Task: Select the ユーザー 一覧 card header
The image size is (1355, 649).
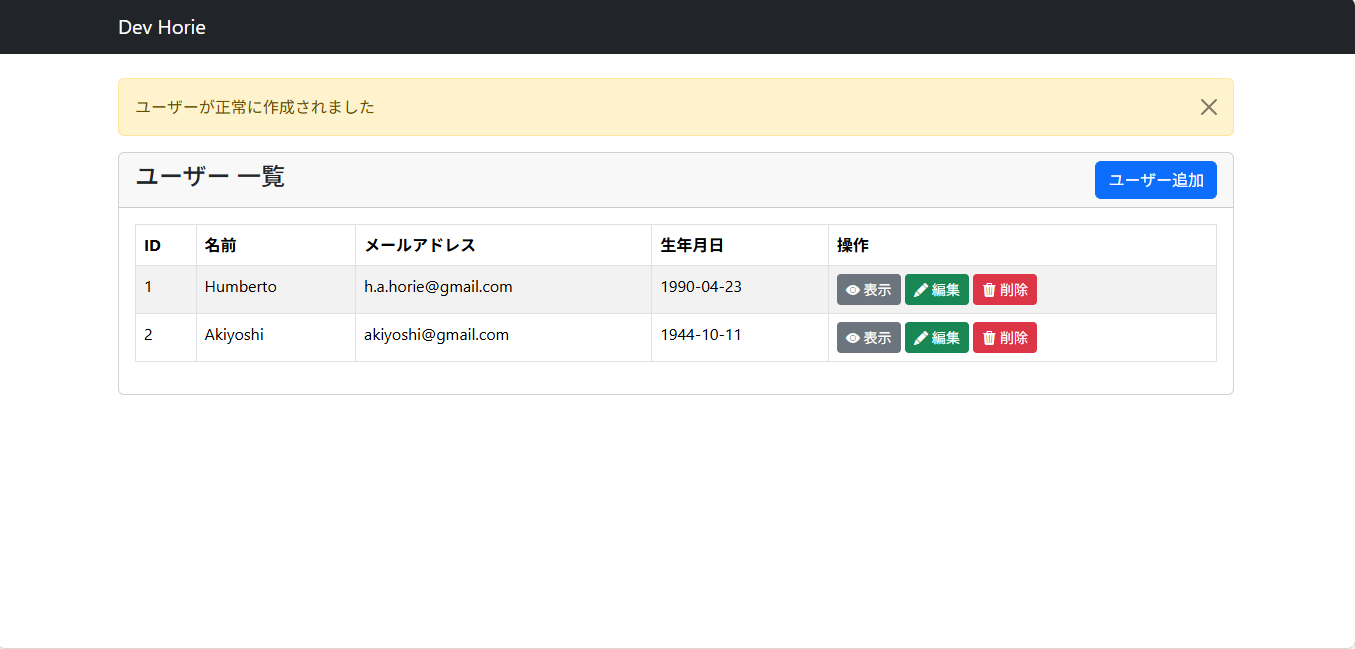Action: [x=210, y=178]
